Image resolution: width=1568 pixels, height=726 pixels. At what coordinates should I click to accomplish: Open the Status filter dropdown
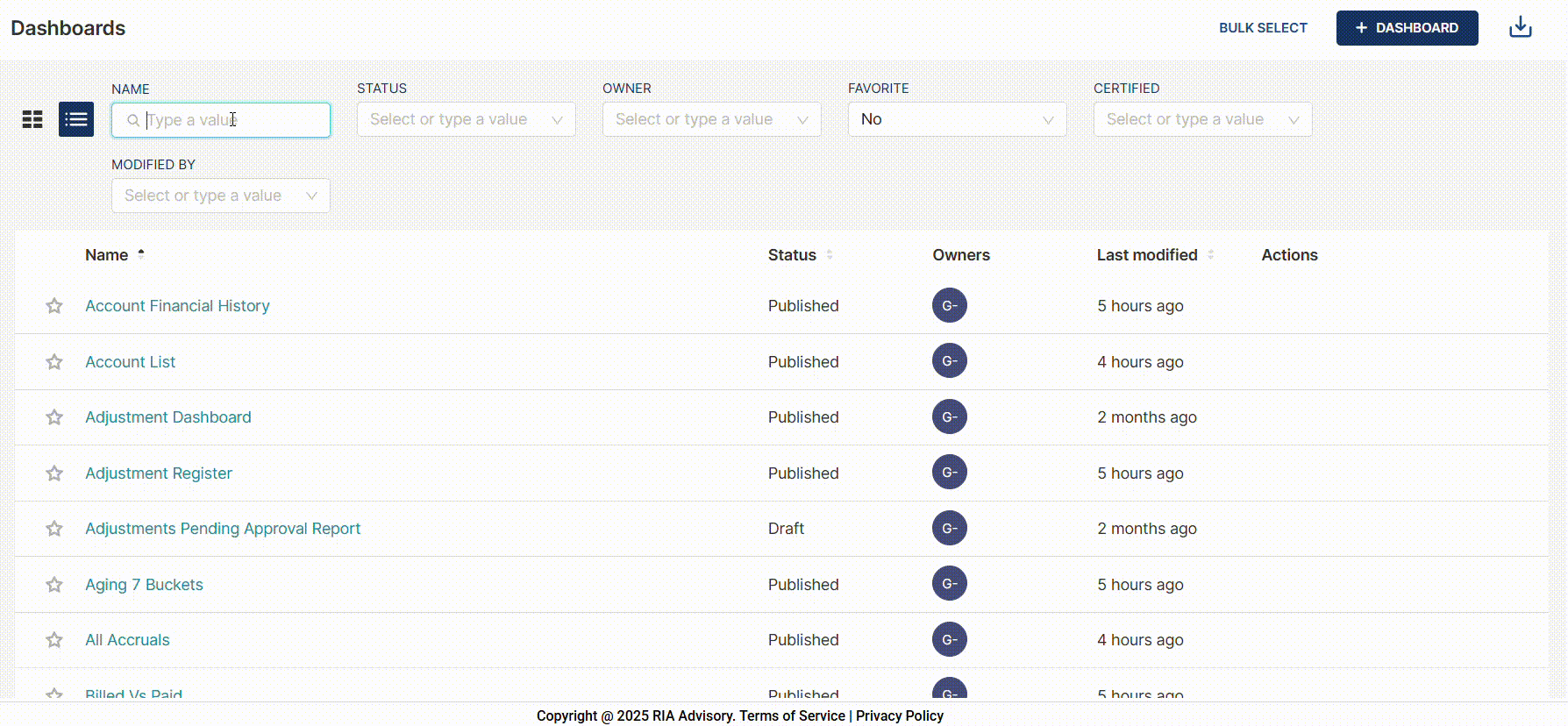pyautogui.click(x=466, y=119)
